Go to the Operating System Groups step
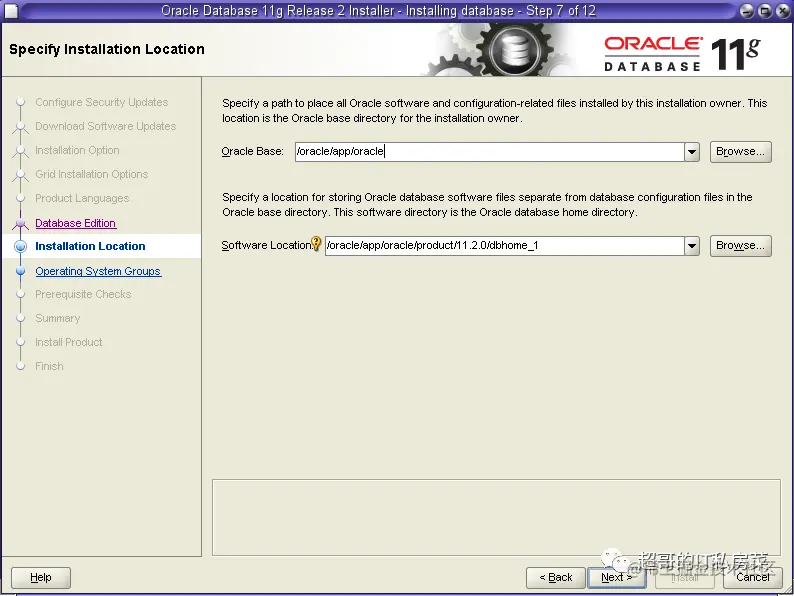This screenshot has height=596, width=794. click(98, 271)
